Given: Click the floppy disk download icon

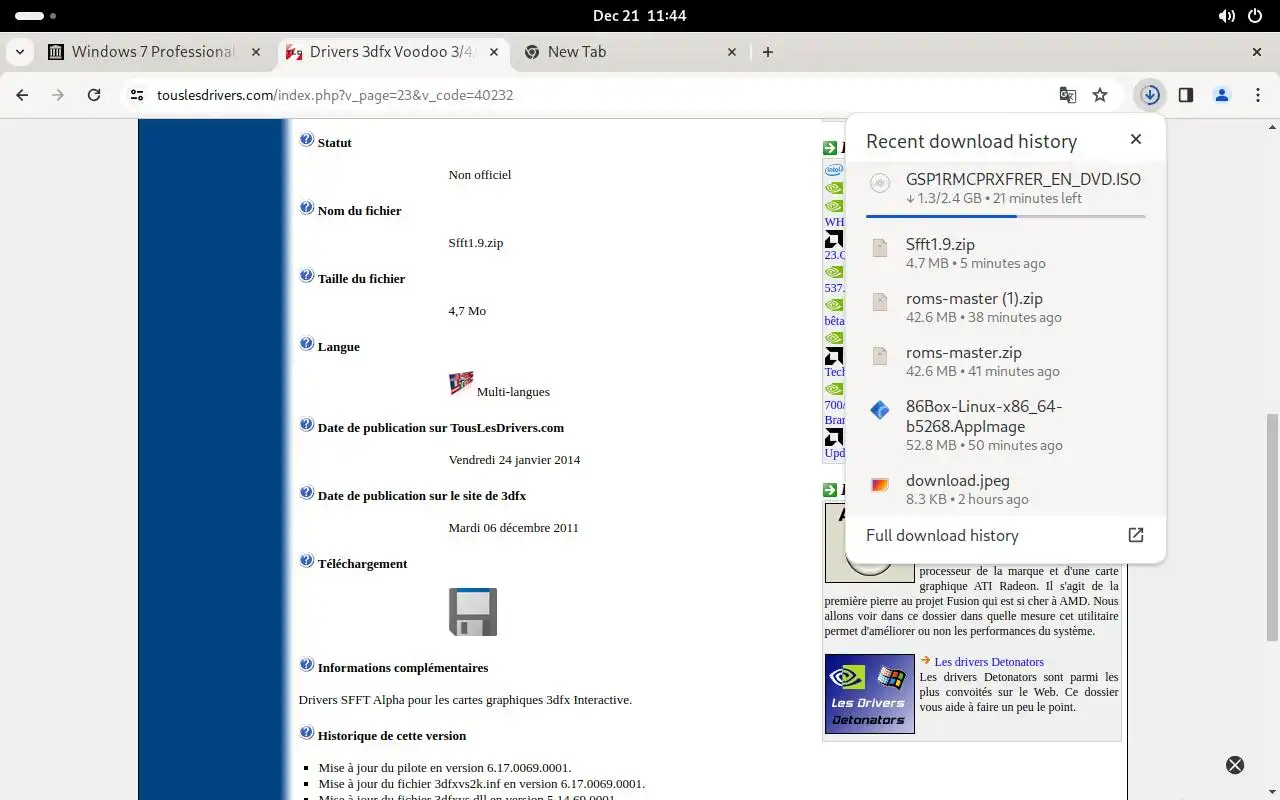Looking at the screenshot, I should point(473,612).
